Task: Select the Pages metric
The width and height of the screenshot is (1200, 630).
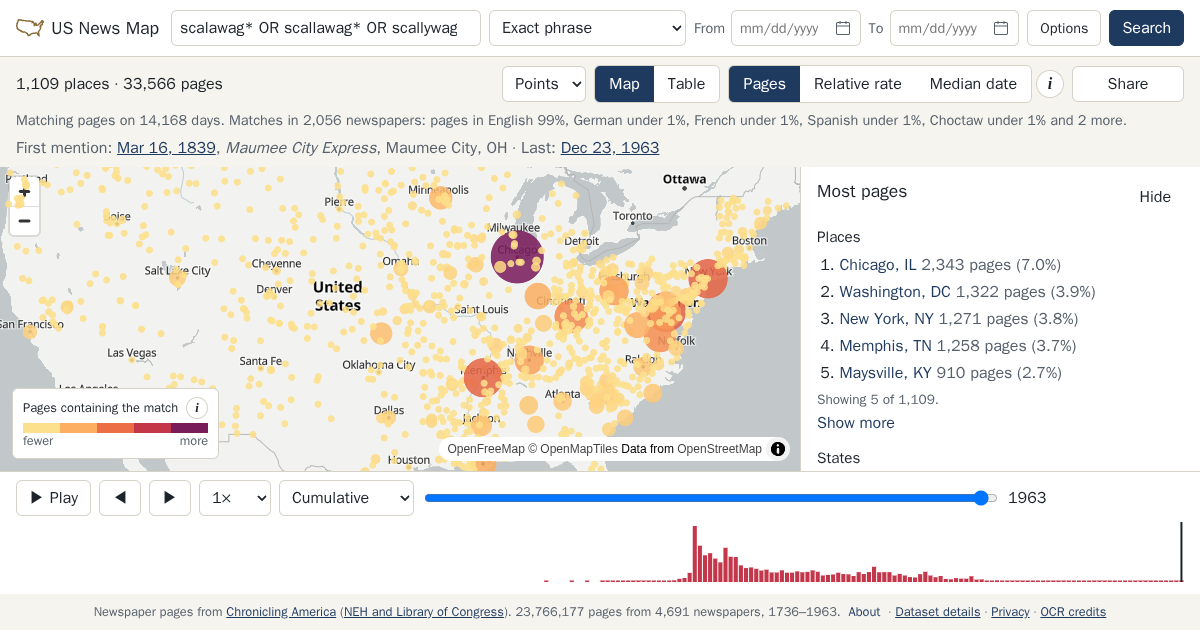Action: pos(764,84)
